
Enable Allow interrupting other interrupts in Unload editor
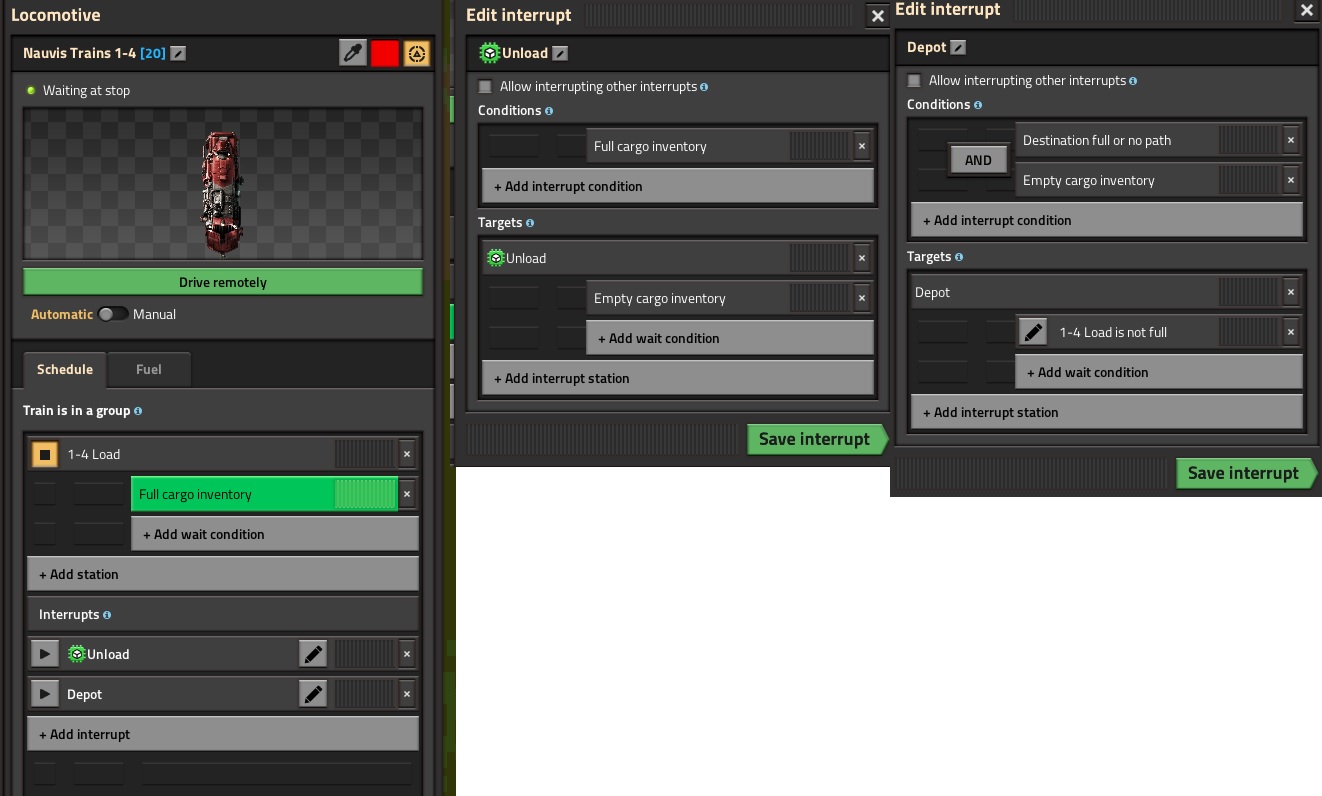[486, 87]
